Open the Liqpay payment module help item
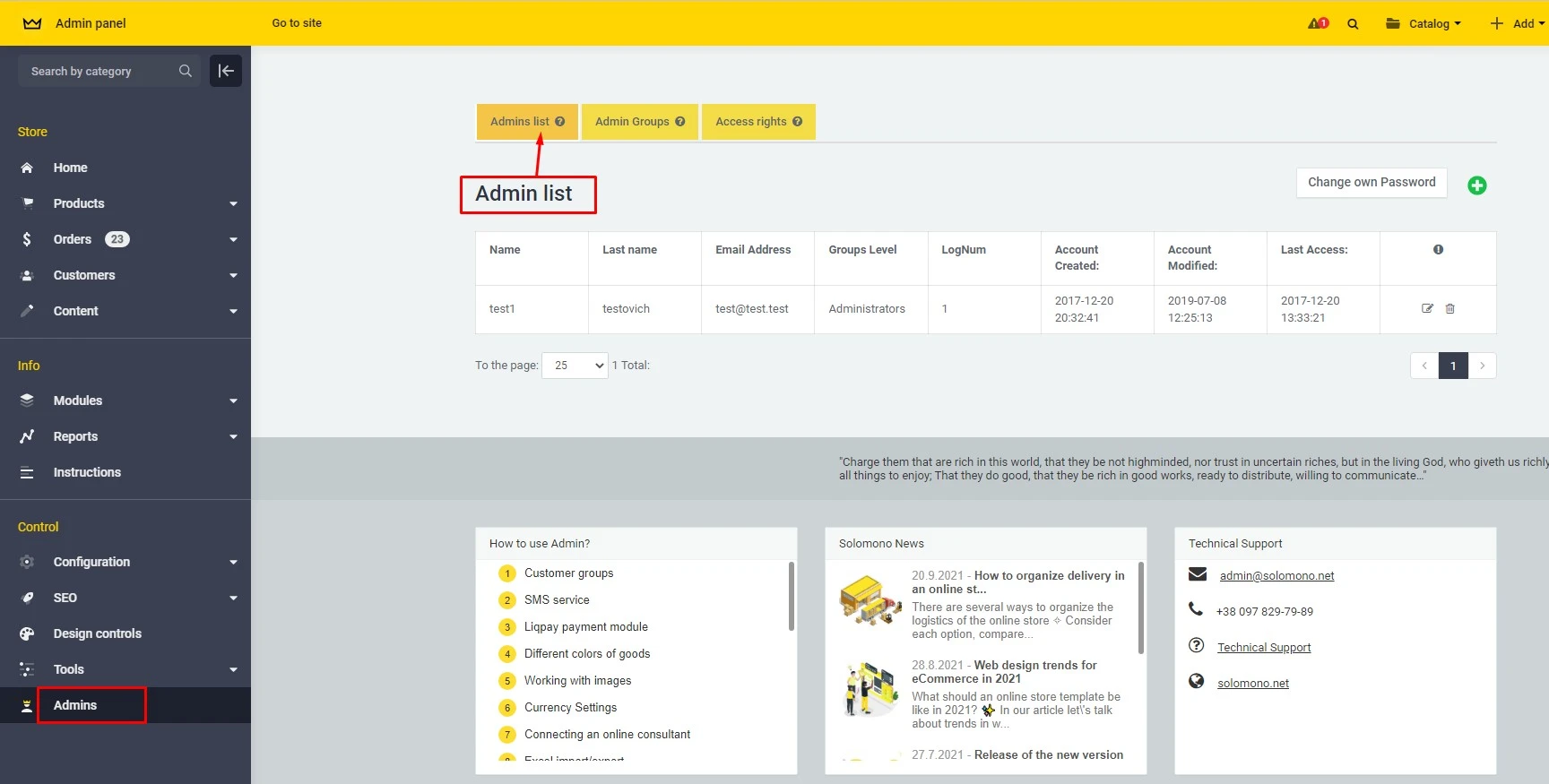The width and height of the screenshot is (1549, 784). pyautogui.click(x=586, y=627)
